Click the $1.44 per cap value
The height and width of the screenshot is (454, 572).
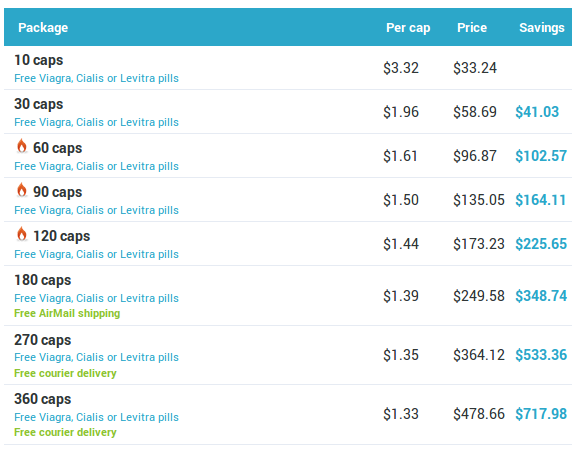pos(401,244)
